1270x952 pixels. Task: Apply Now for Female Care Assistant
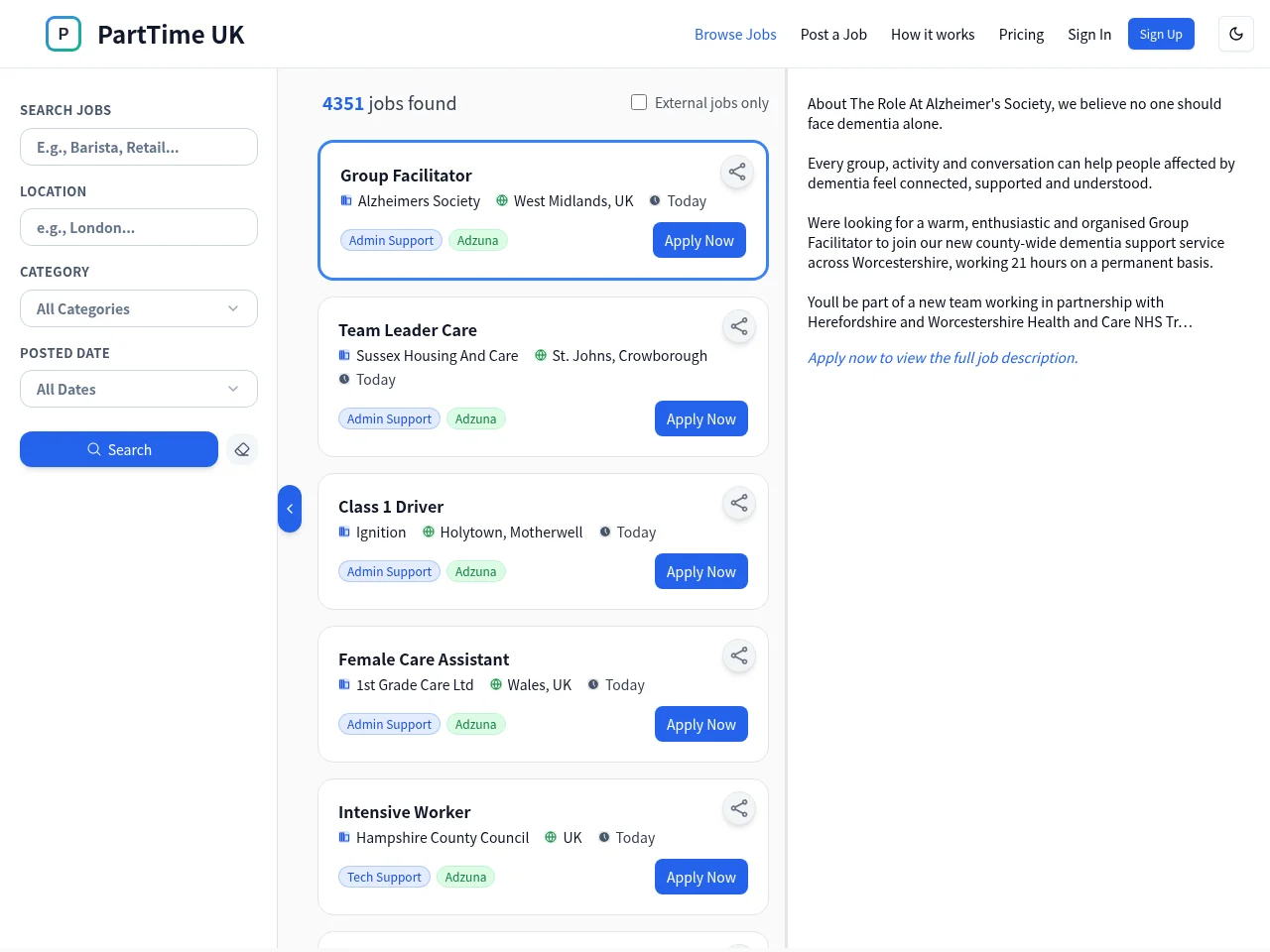701,724
